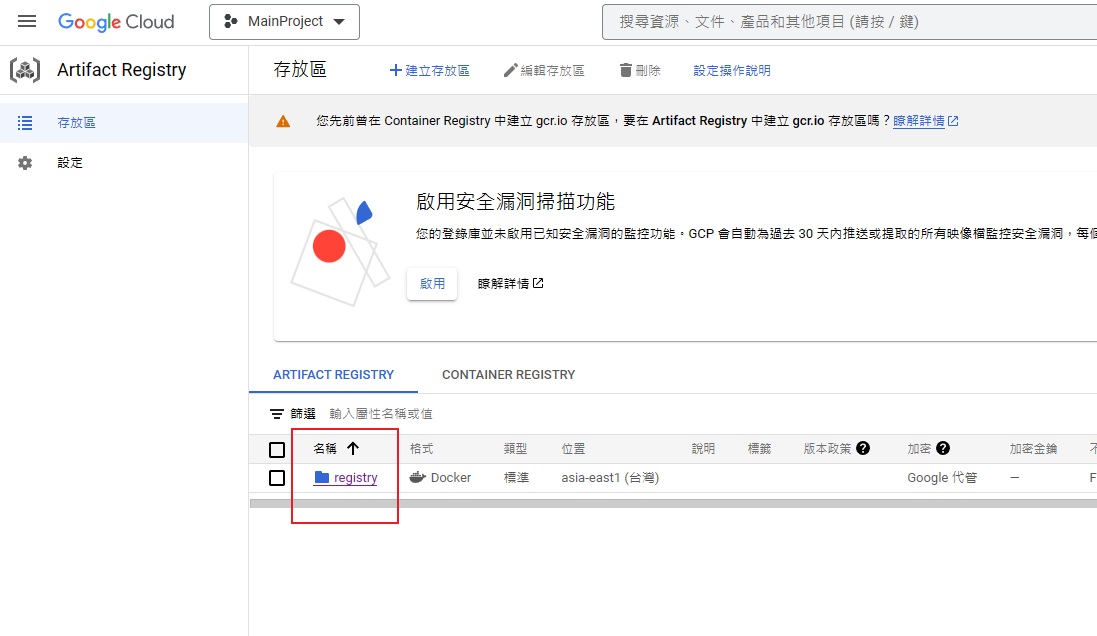Click the 存放區 page title

300,70
